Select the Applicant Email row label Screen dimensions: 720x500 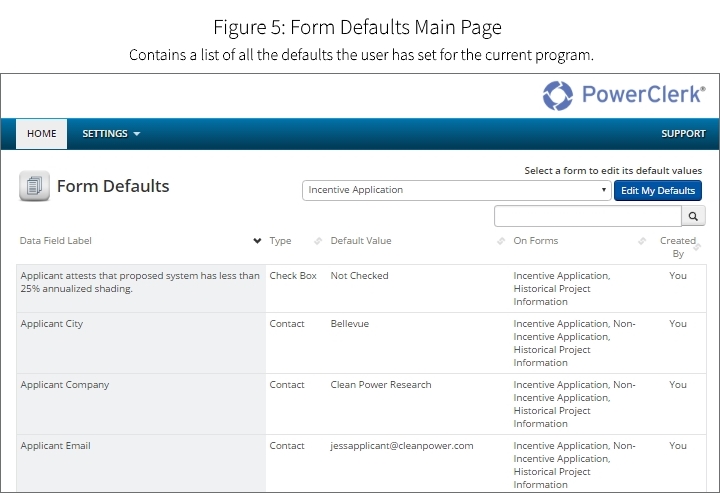(56, 446)
